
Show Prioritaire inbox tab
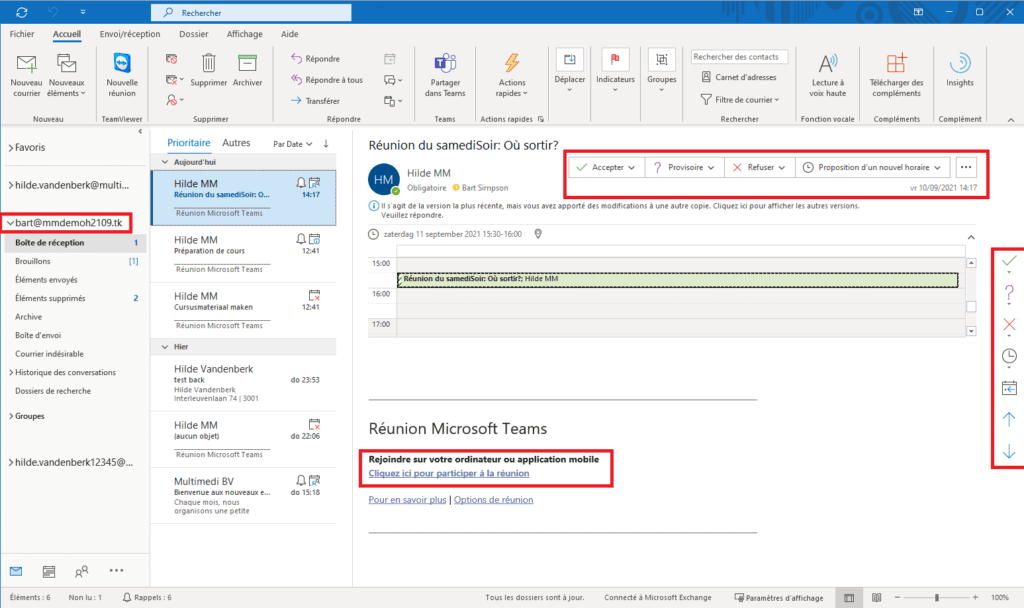(x=189, y=143)
